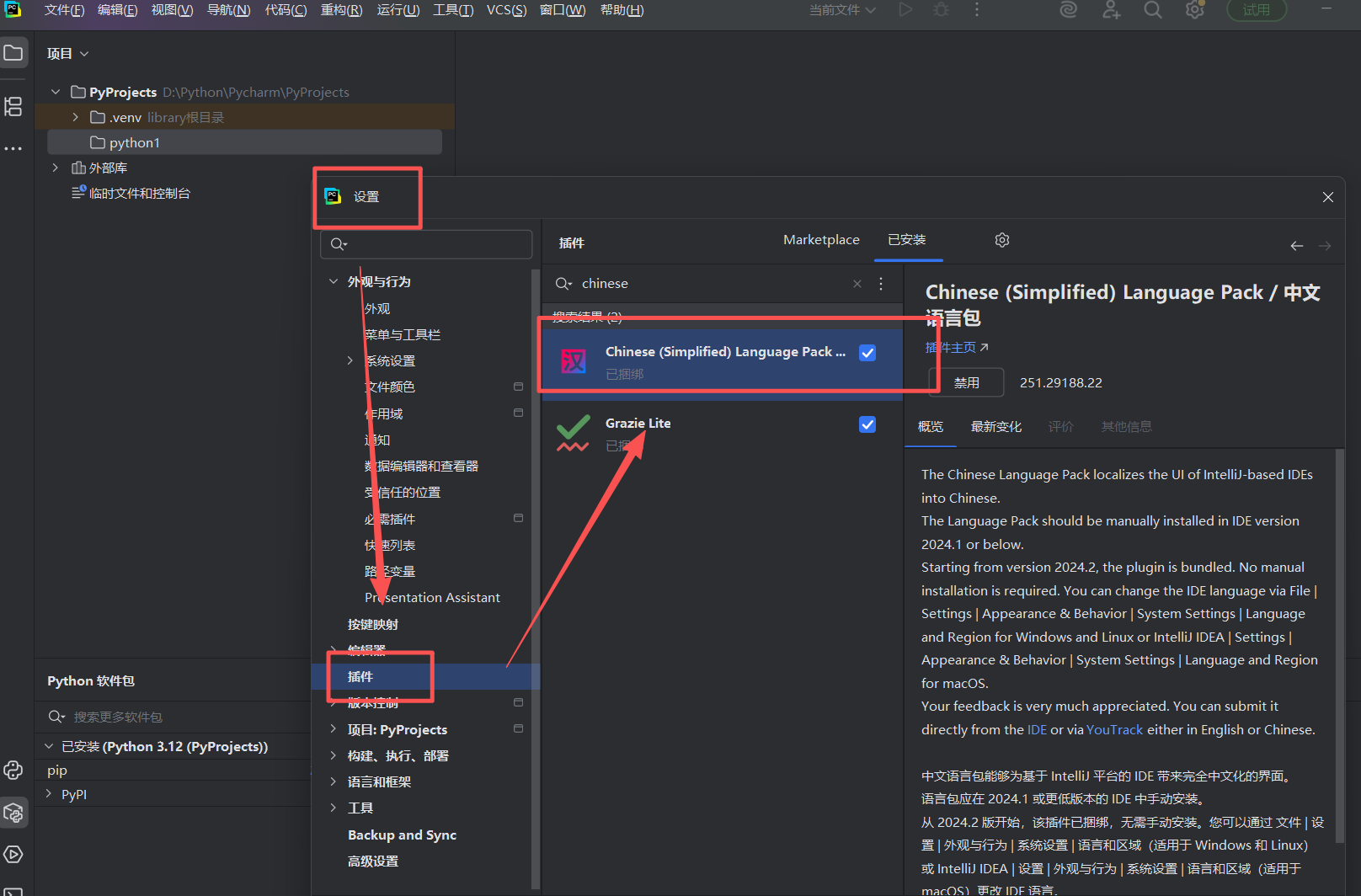1361x896 pixels.
Task: Open the Code With Me add-person icon
Action: (1112, 10)
